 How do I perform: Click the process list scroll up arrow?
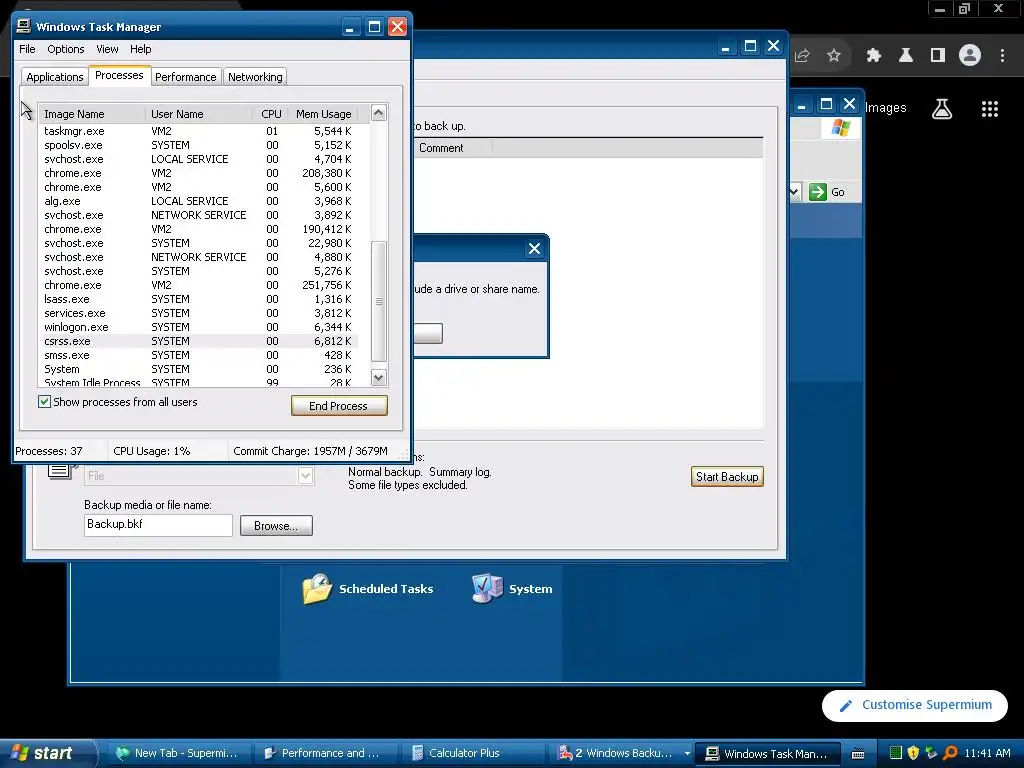(379, 113)
